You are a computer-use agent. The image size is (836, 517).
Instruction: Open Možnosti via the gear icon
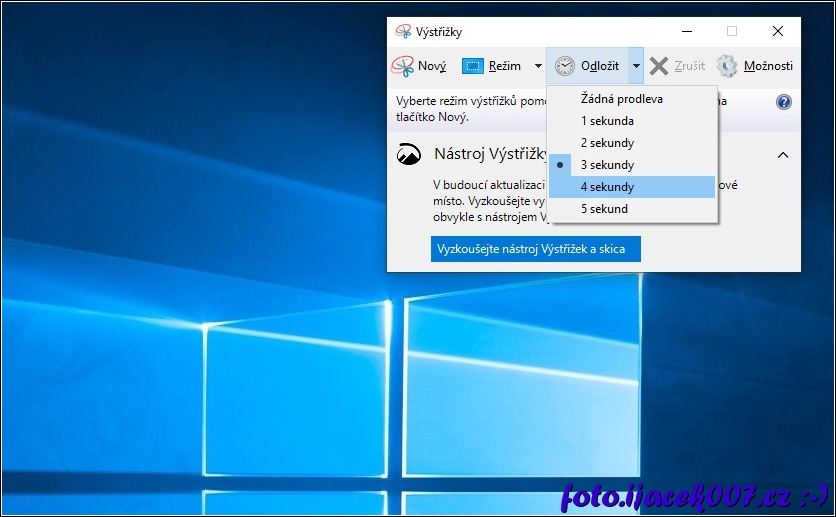click(727, 66)
